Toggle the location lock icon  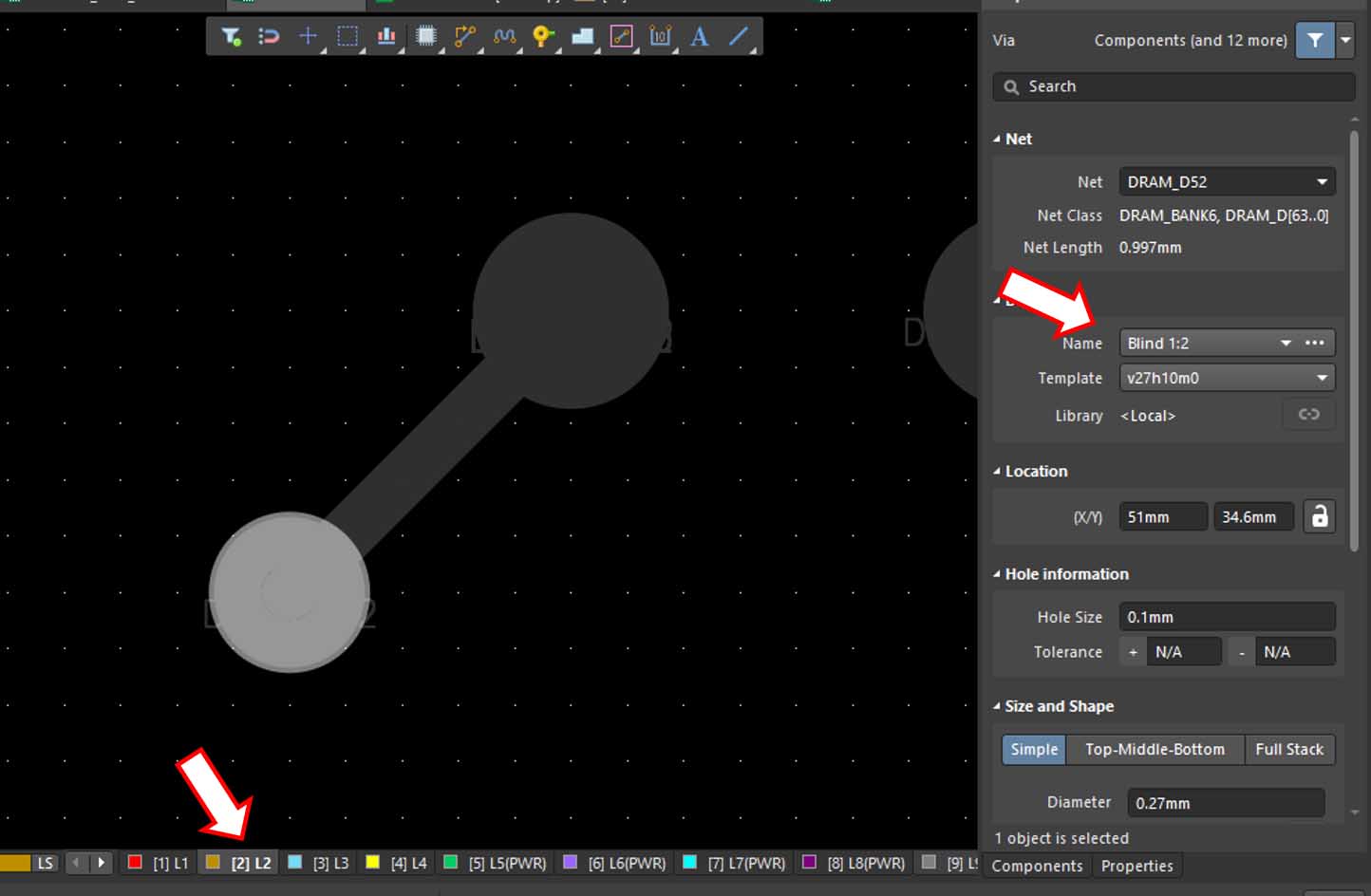click(1319, 516)
